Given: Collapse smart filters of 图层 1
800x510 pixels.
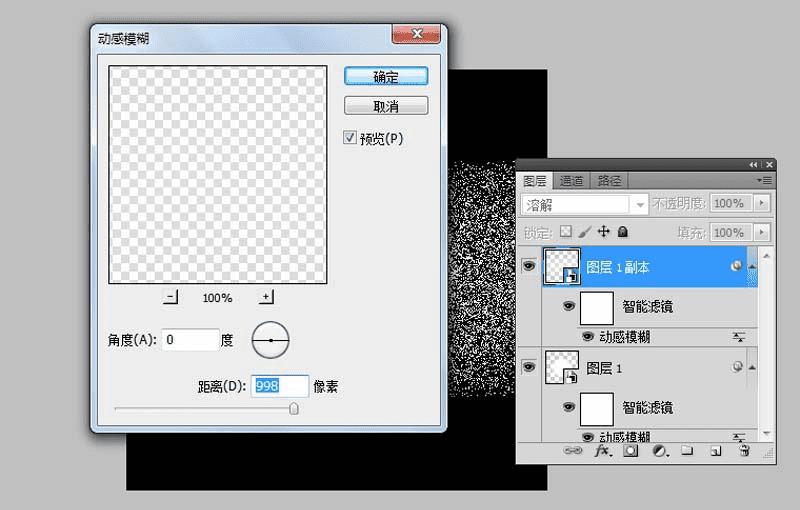Looking at the screenshot, I should click(x=752, y=368).
